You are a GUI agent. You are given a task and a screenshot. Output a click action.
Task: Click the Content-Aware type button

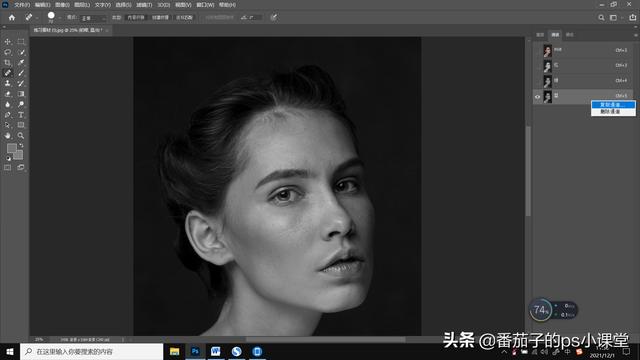[x=136, y=18]
